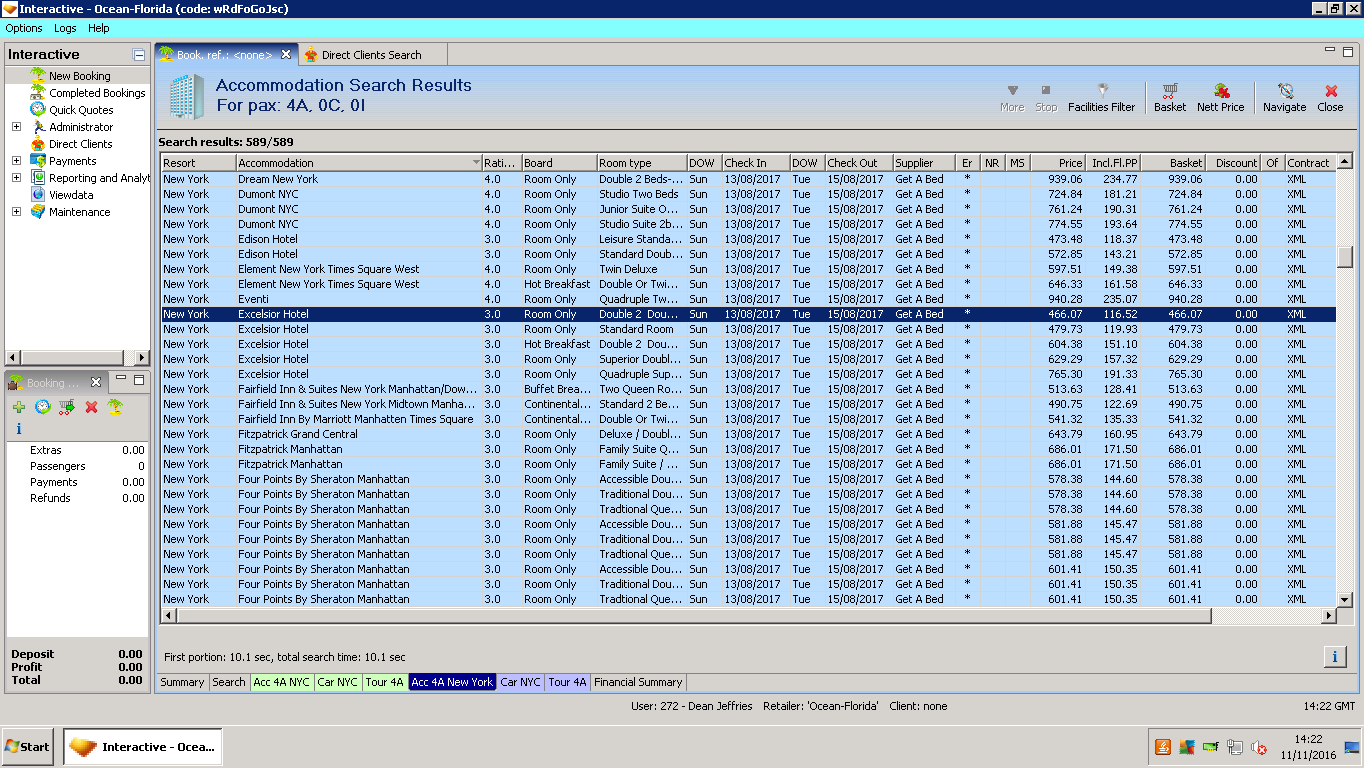Image resolution: width=1364 pixels, height=768 pixels.
Task: Select the Eventi hotel result row
Action: coord(253,299)
